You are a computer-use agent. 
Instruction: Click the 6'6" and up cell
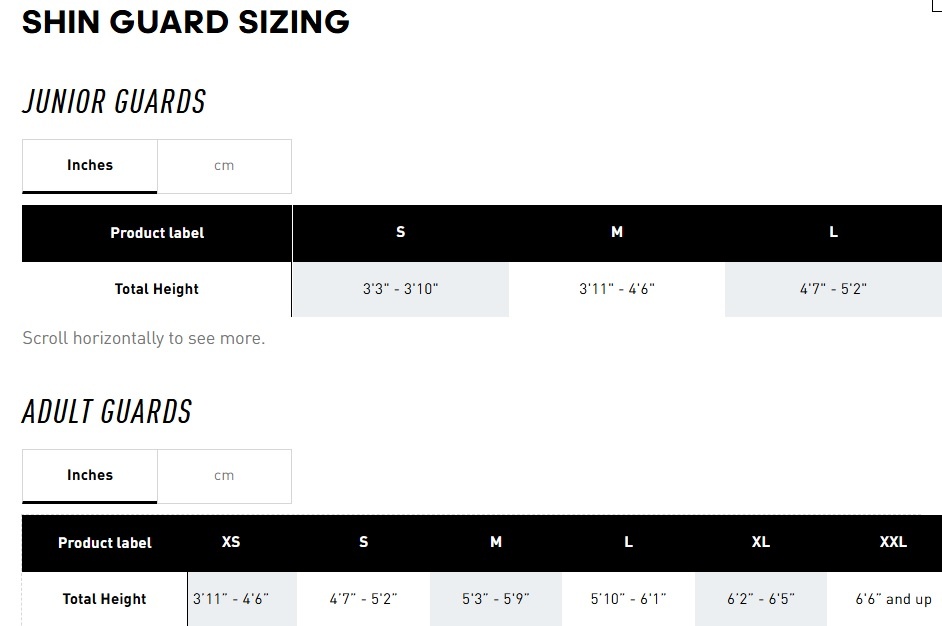(893, 599)
